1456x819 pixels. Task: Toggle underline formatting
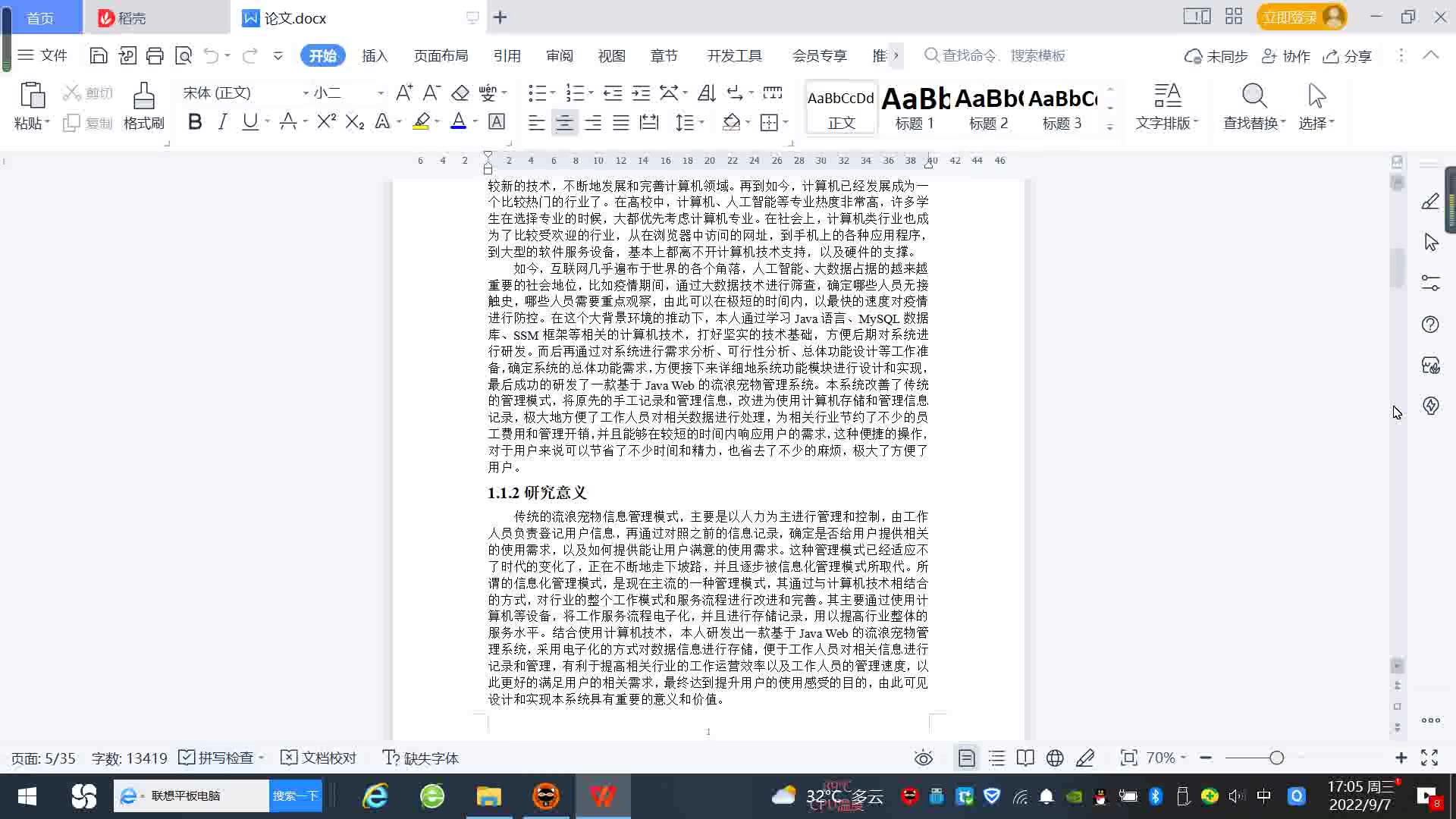point(249,121)
